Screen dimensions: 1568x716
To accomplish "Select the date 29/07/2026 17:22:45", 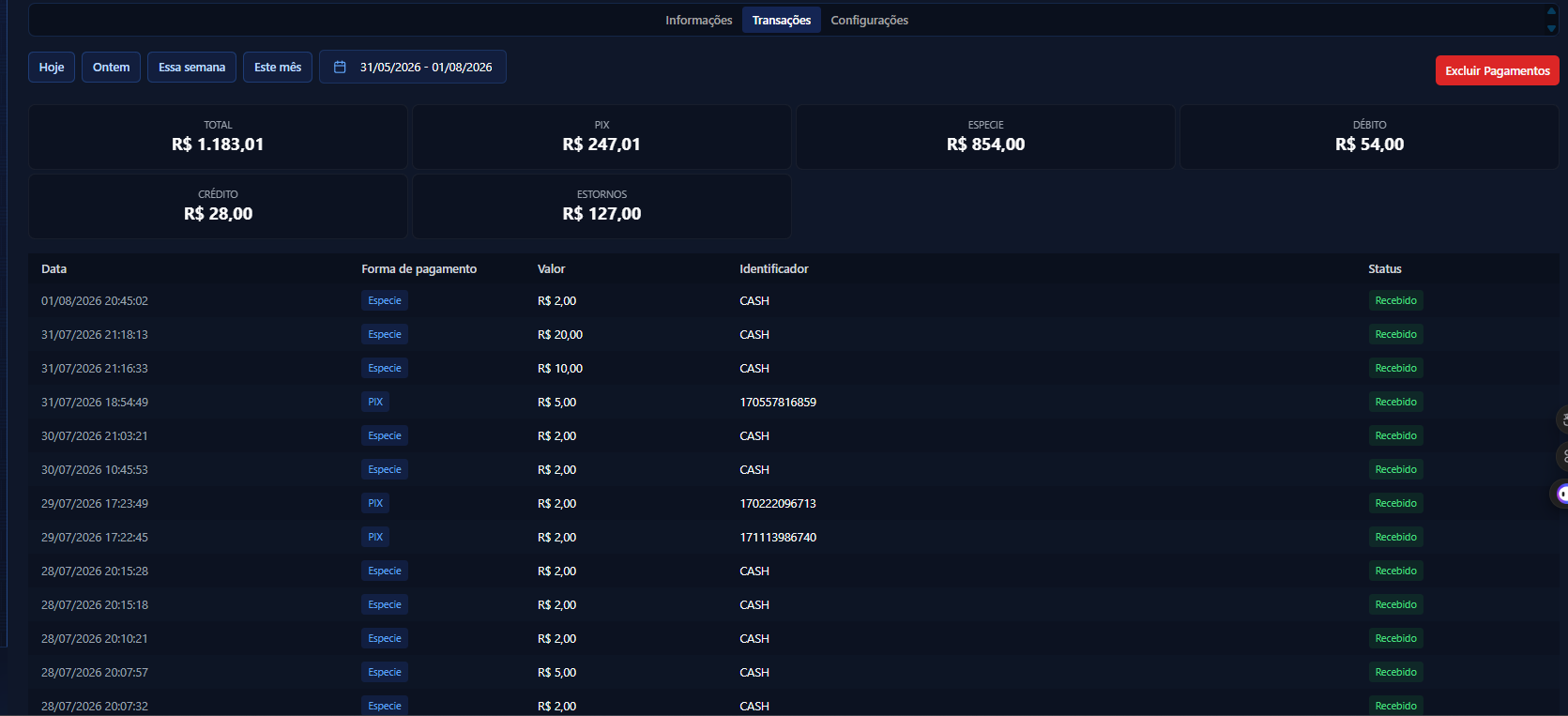I will [x=95, y=537].
